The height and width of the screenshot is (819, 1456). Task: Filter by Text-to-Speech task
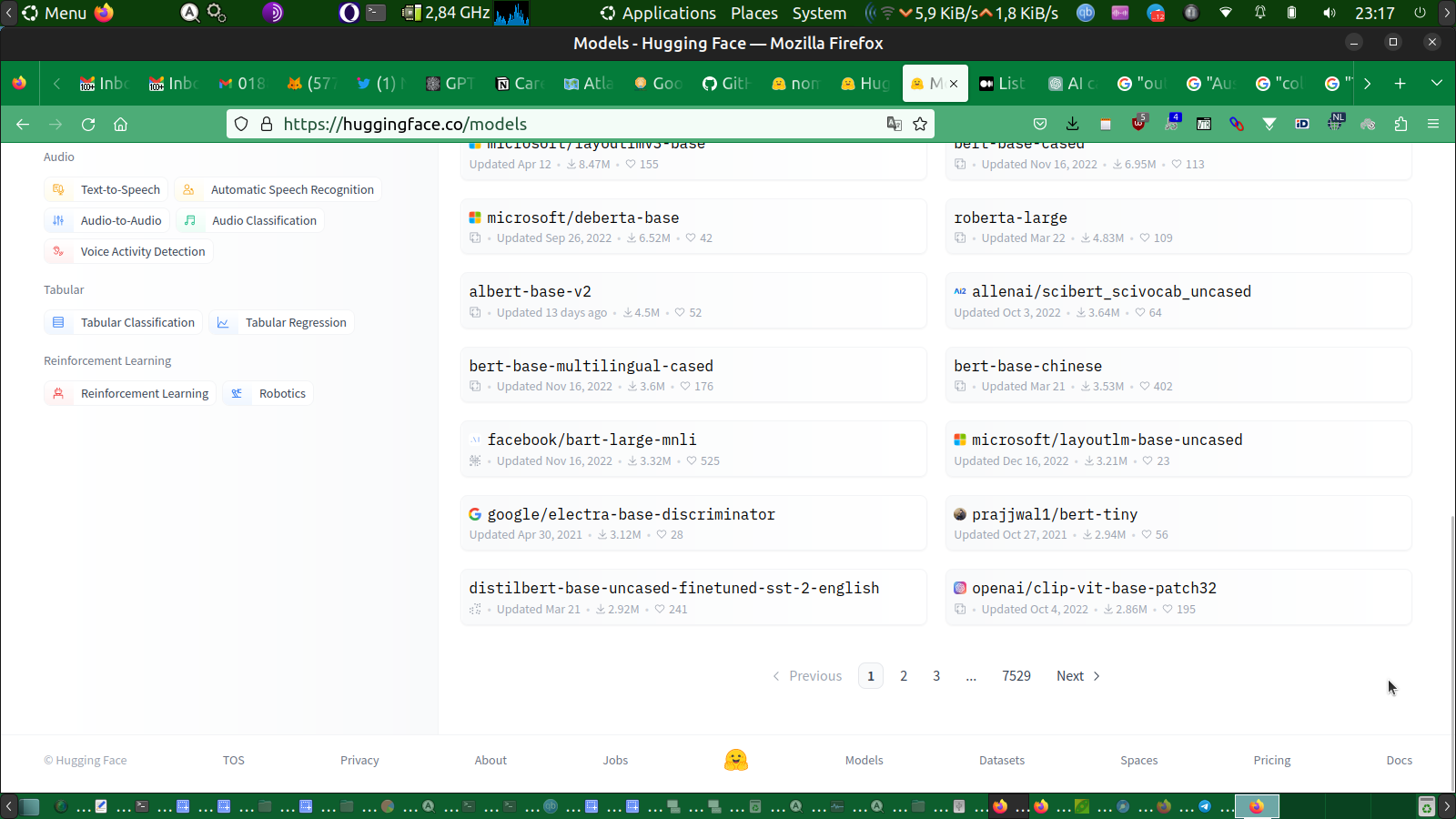tap(106, 189)
